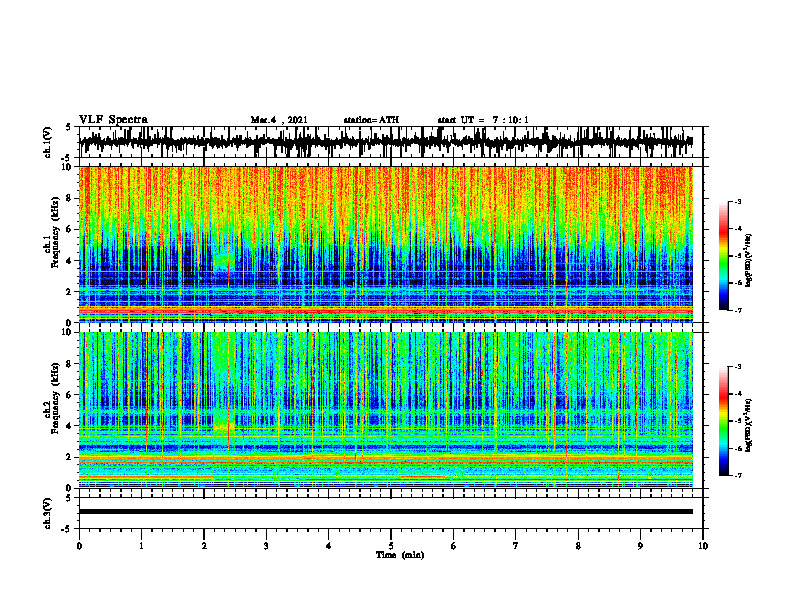Click the "-3" label on ch.1 colorbar
The image size is (792, 612).
coord(738,202)
